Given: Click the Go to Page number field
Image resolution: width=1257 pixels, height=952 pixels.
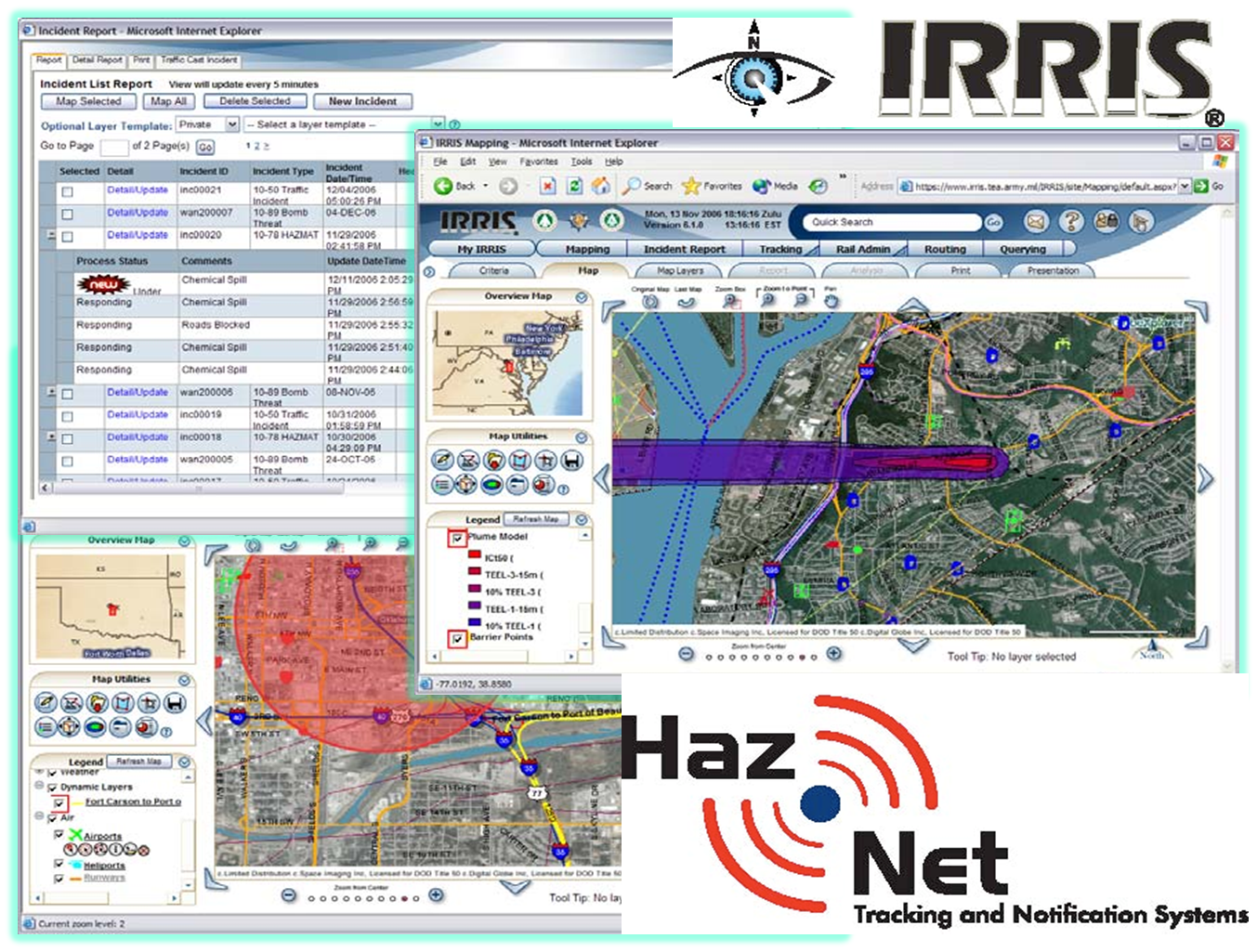Looking at the screenshot, I should (x=114, y=147).
